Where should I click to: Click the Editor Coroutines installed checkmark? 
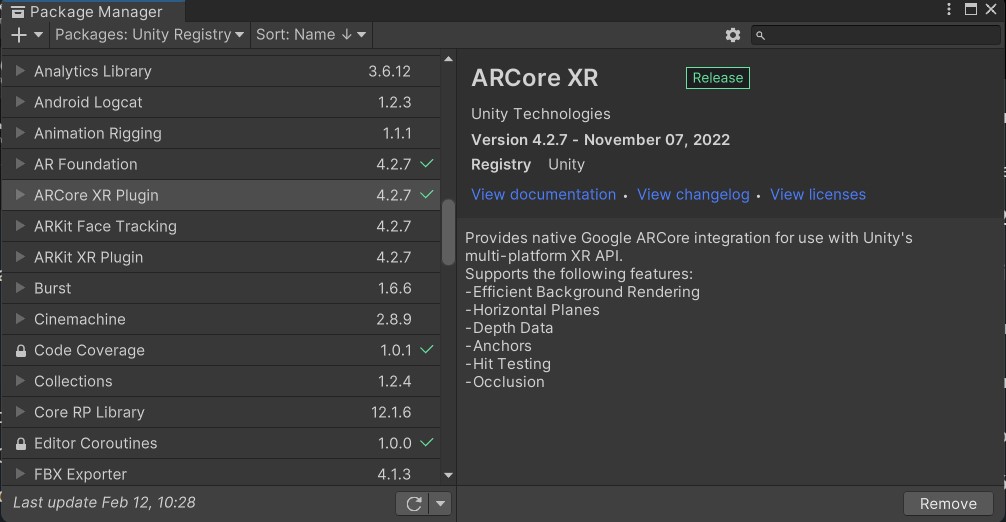point(427,442)
